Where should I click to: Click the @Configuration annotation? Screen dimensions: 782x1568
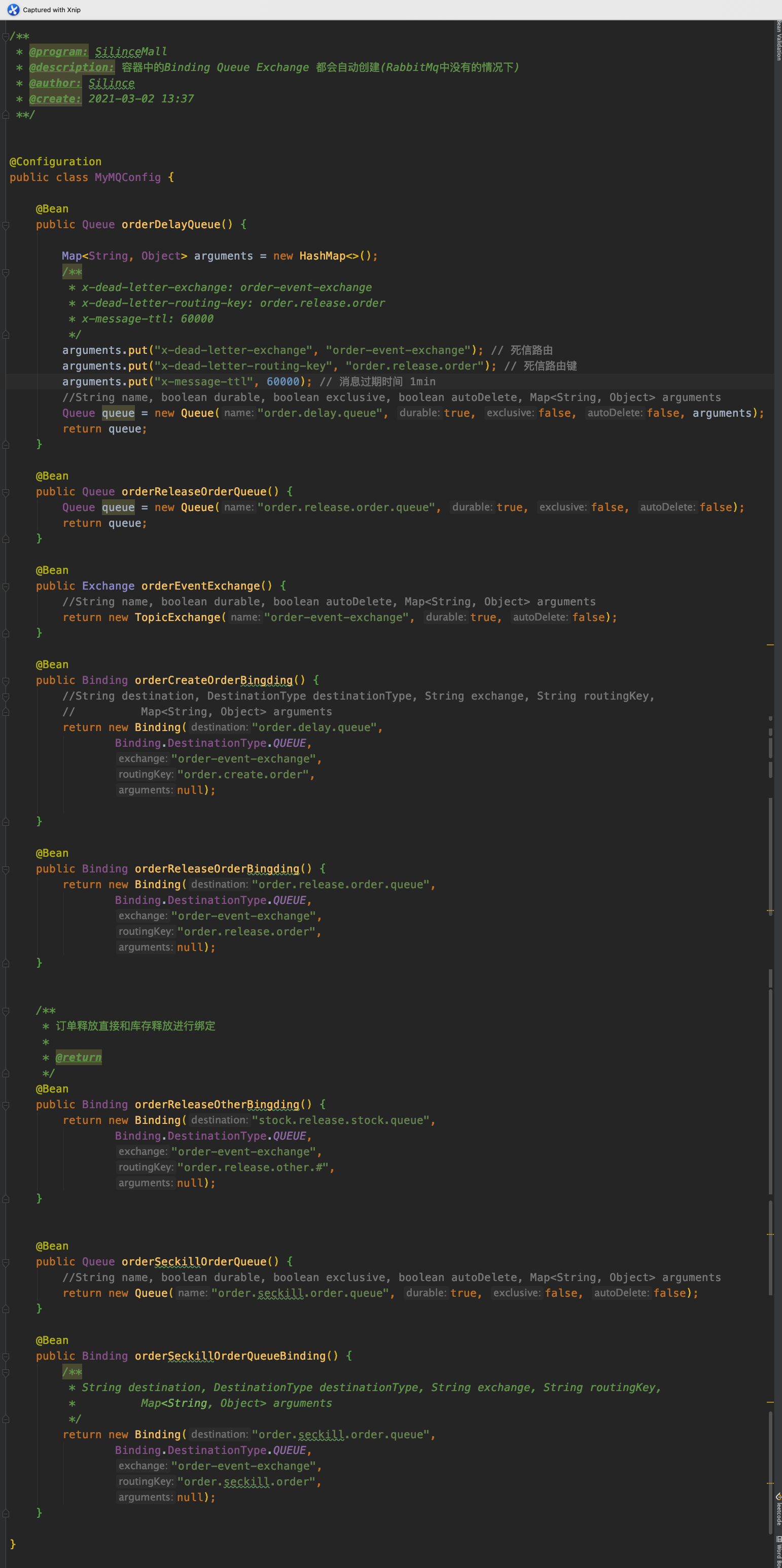point(55,161)
